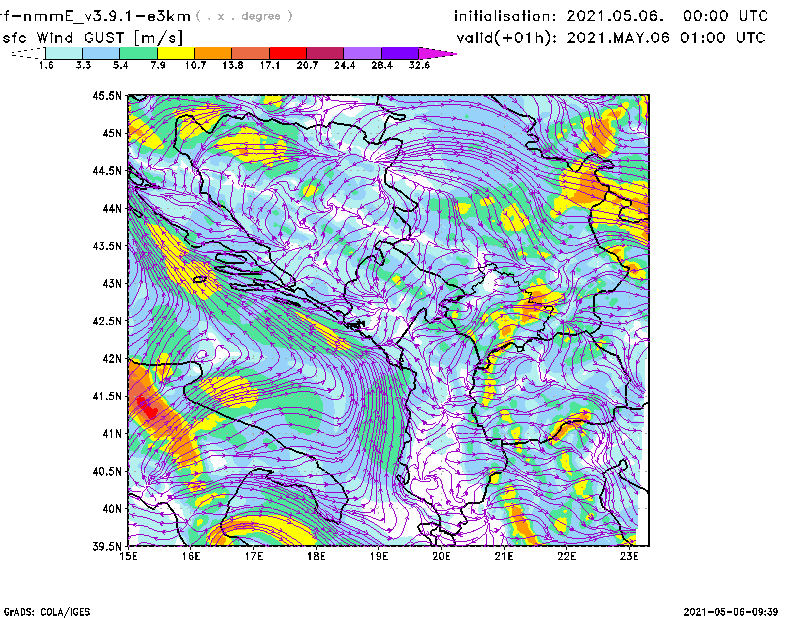
Task: Click the 41.5N latitude axis label
Action: 107,396
